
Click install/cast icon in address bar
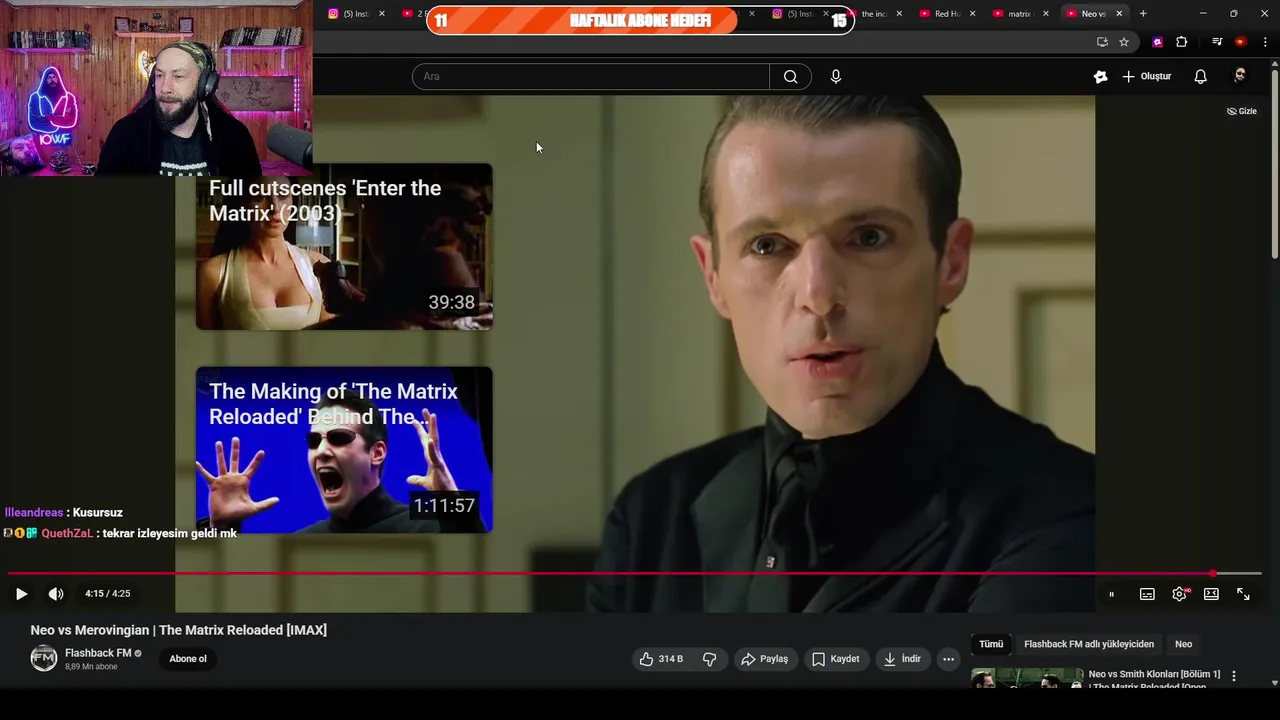(x=1102, y=42)
